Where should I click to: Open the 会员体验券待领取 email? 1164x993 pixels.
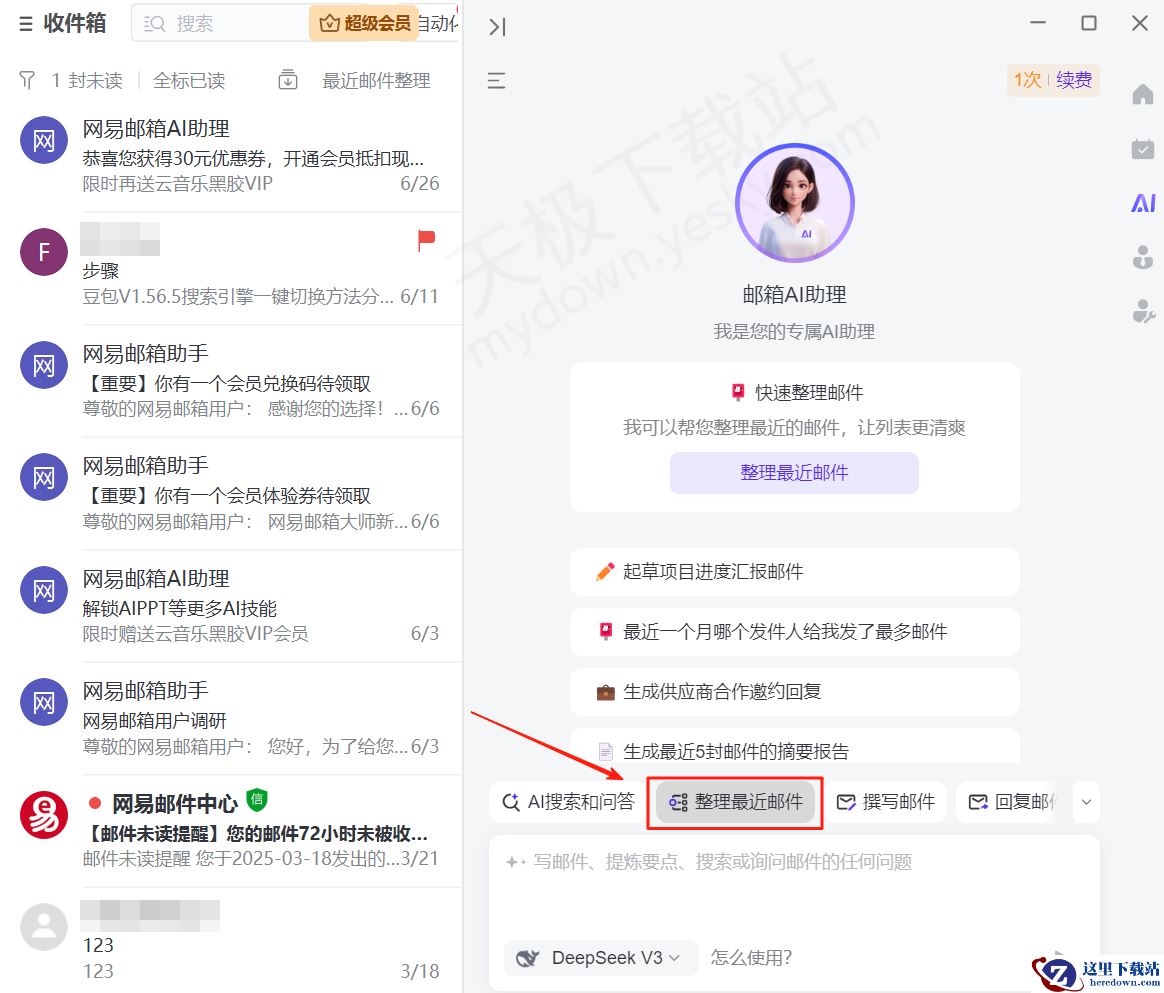coord(231,494)
